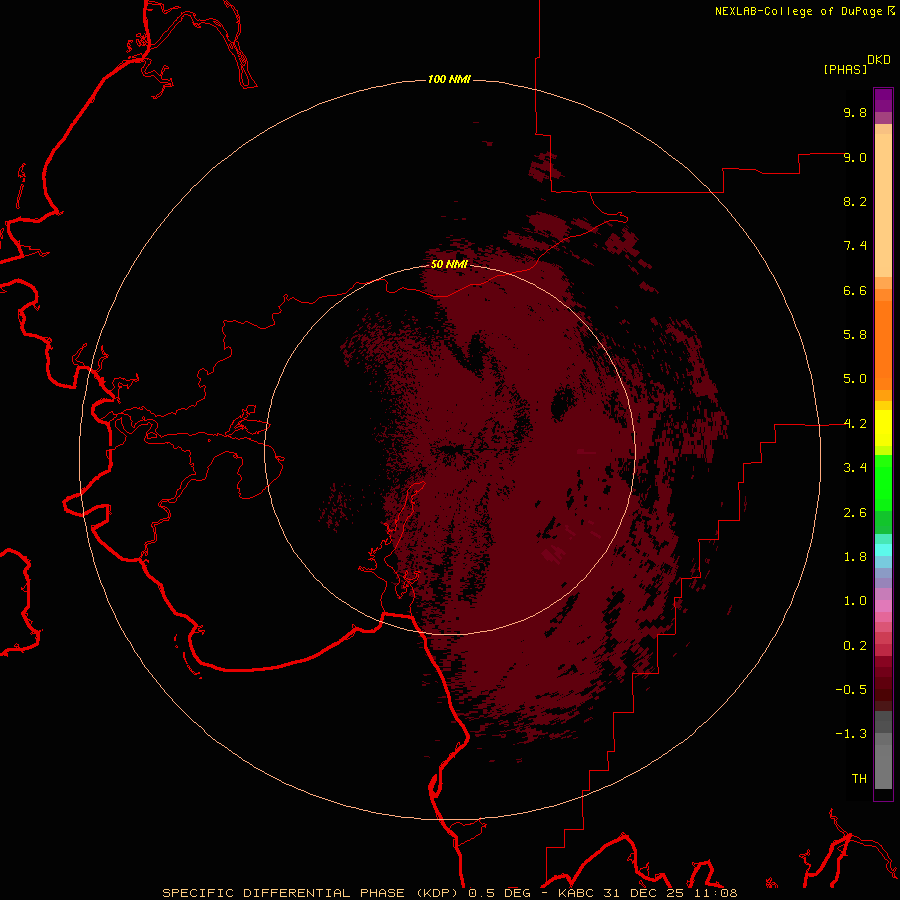Click the "50 NMI" range ring label
The height and width of the screenshot is (900, 900).
tap(449, 264)
